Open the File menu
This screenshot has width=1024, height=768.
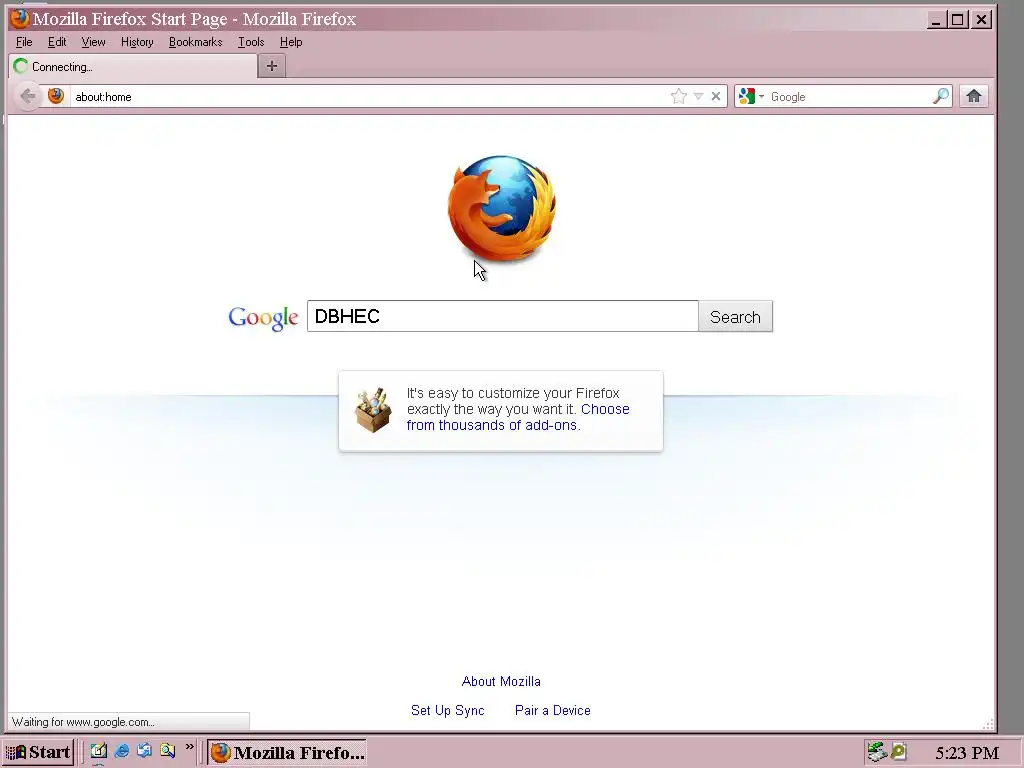[24, 42]
